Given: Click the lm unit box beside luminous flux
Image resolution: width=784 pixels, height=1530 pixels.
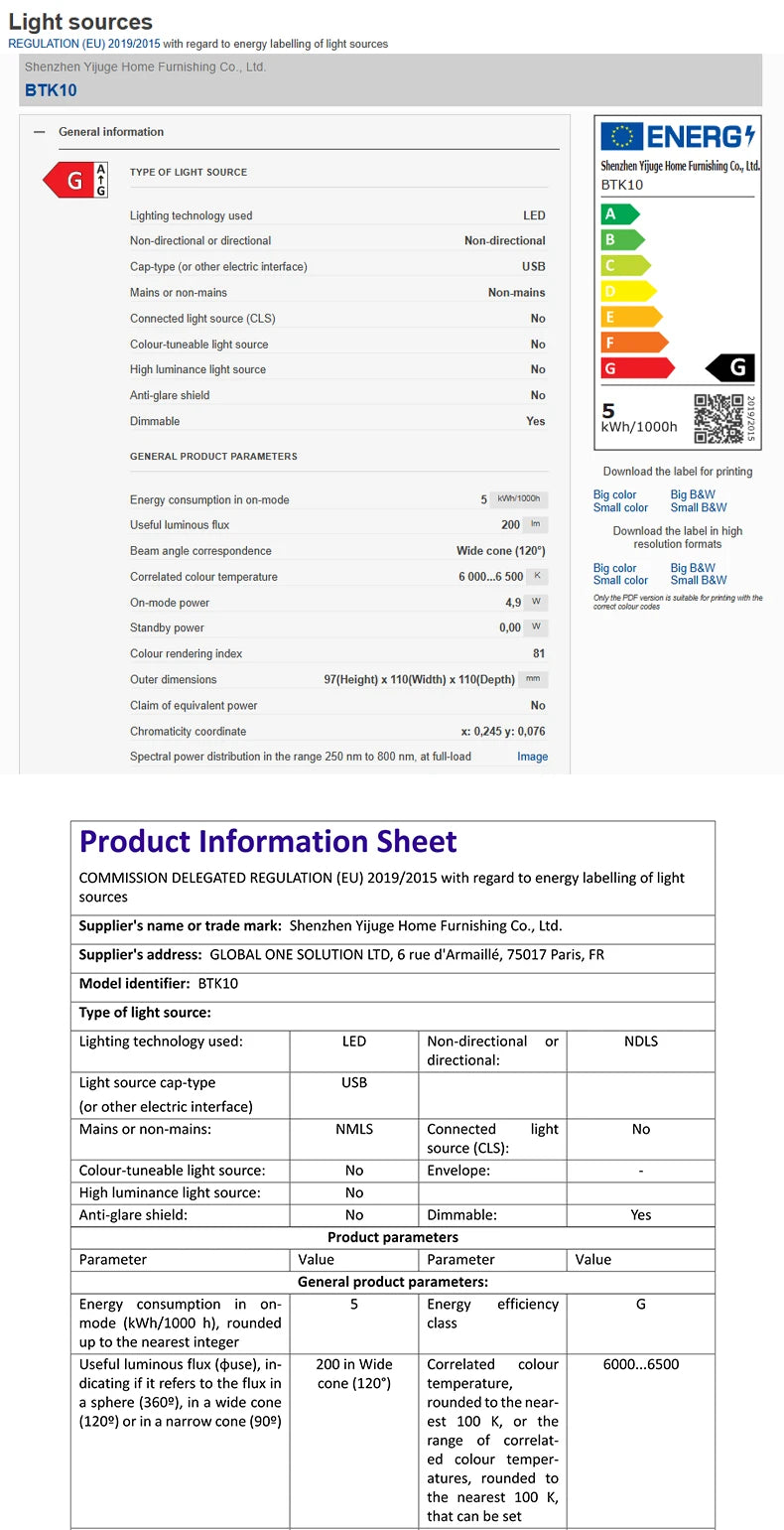Looking at the screenshot, I should (x=536, y=525).
